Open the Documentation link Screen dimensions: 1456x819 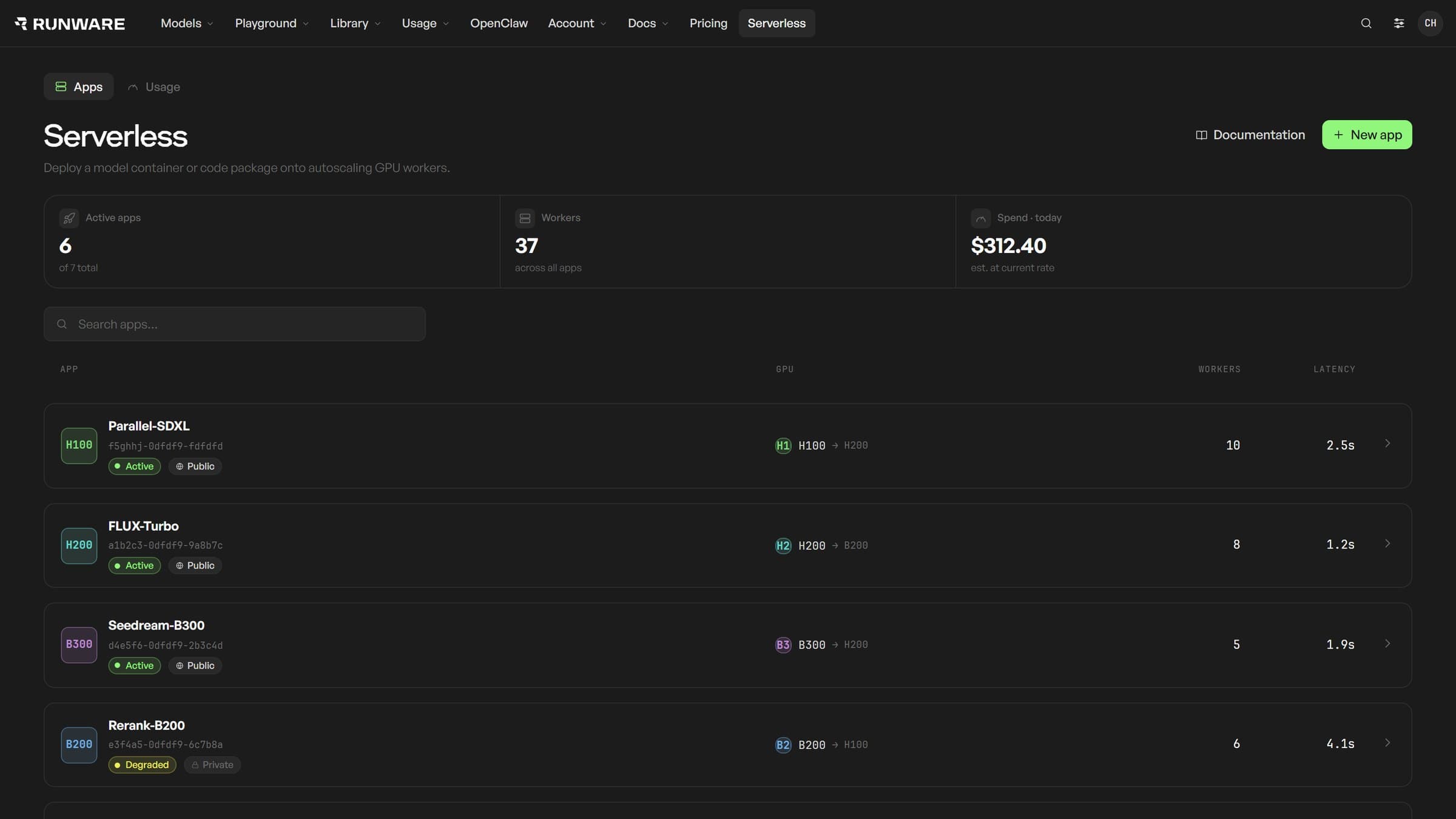(1250, 135)
